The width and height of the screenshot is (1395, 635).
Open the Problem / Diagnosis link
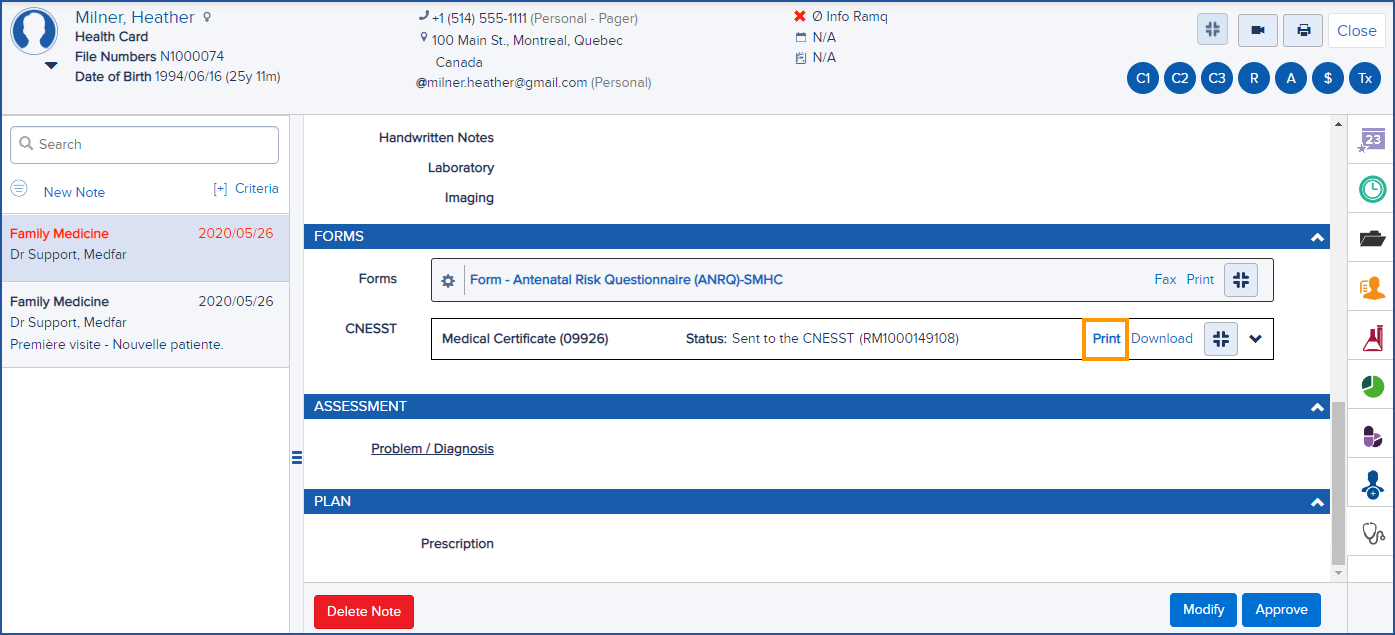point(432,448)
